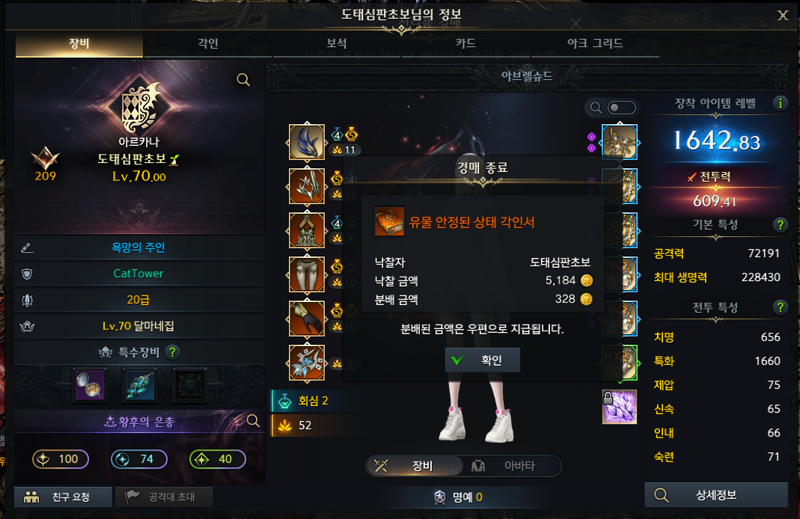This screenshot has height=519, width=800.
Task: Open the 아크 그리드 tab
Action: [x=595, y=44]
